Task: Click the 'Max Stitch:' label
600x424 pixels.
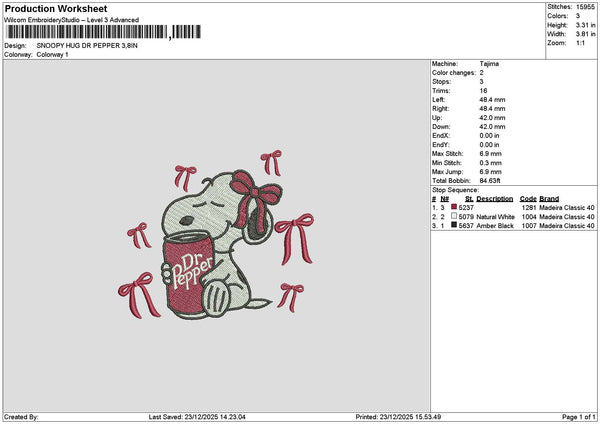Action: [447, 154]
